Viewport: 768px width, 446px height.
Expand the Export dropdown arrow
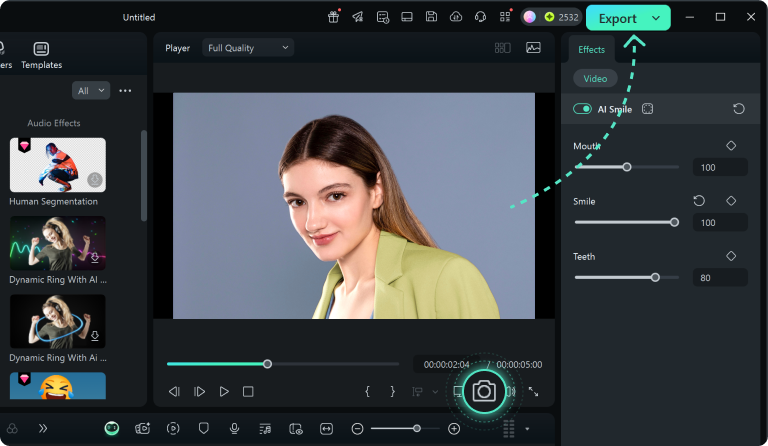coord(656,19)
